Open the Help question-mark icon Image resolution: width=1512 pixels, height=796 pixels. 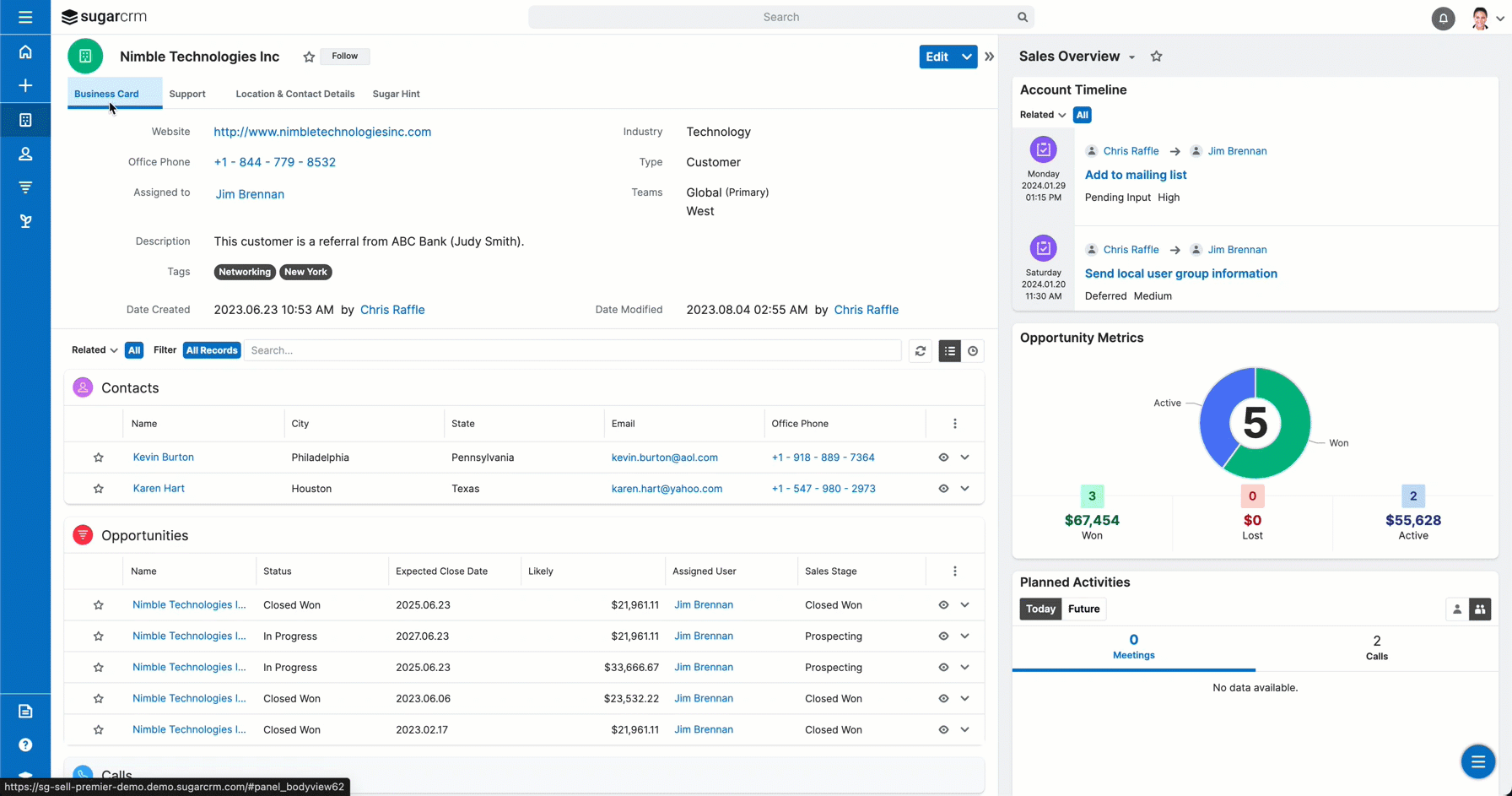point(25,745)
